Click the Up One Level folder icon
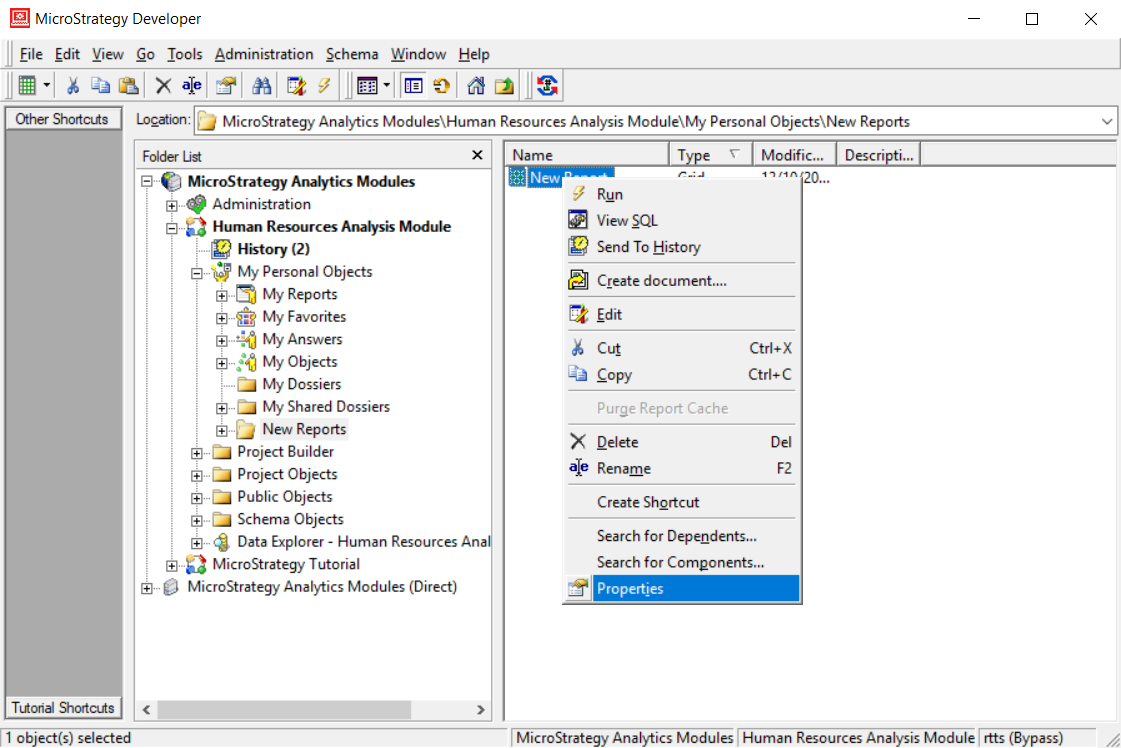Image resolution: width=1121 pixels, height=748 pixels. tap(504, 86)
